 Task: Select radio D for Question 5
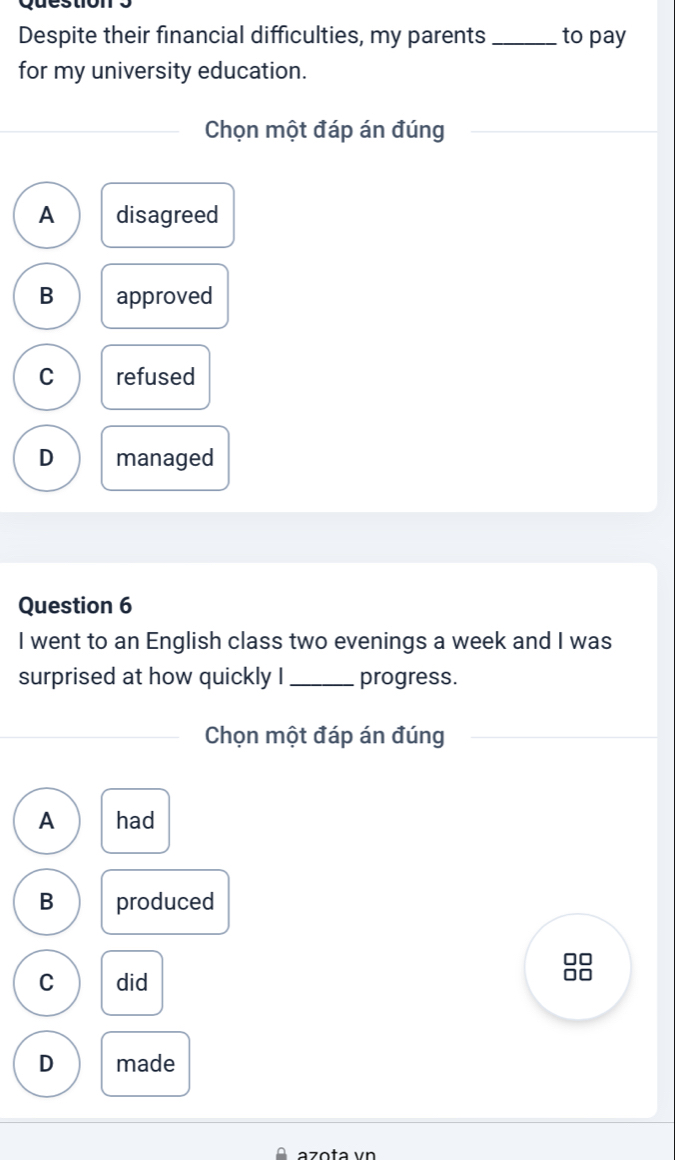click(x=47, y=458)
